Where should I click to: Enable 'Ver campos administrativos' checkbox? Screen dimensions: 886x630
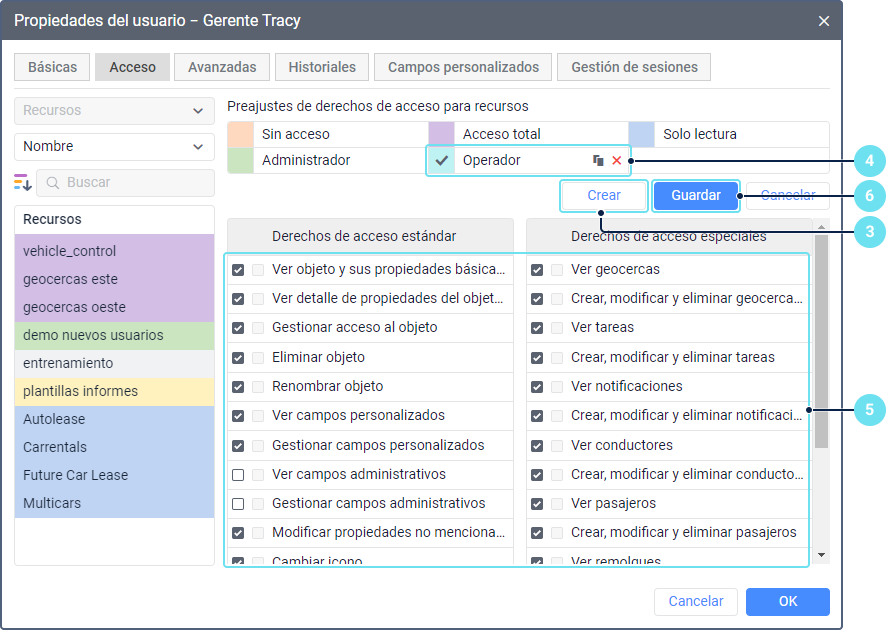click(x=238, y=474)
